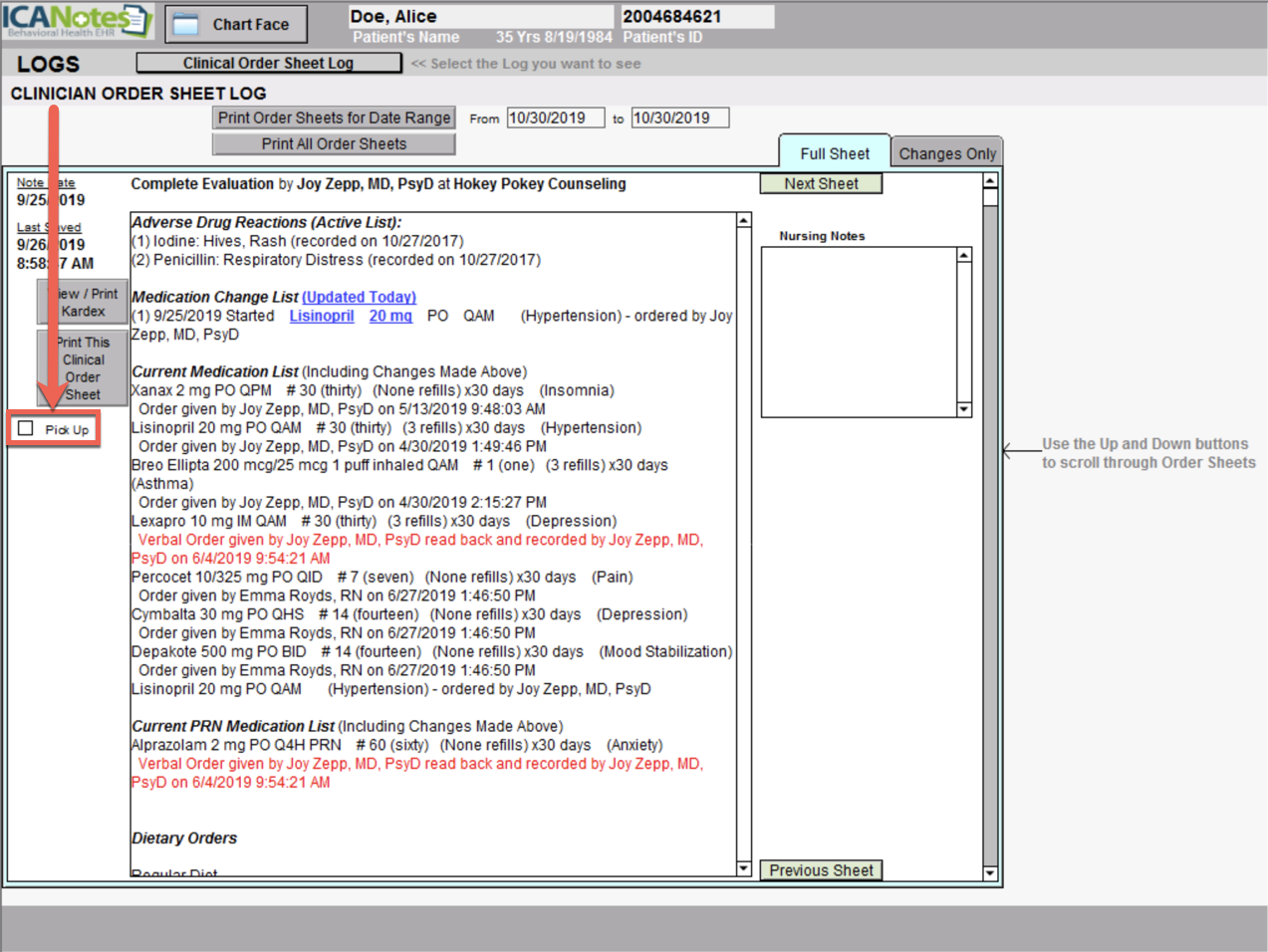Click the From date input field
1268x952 pixels.
click(x=555, y=118)
